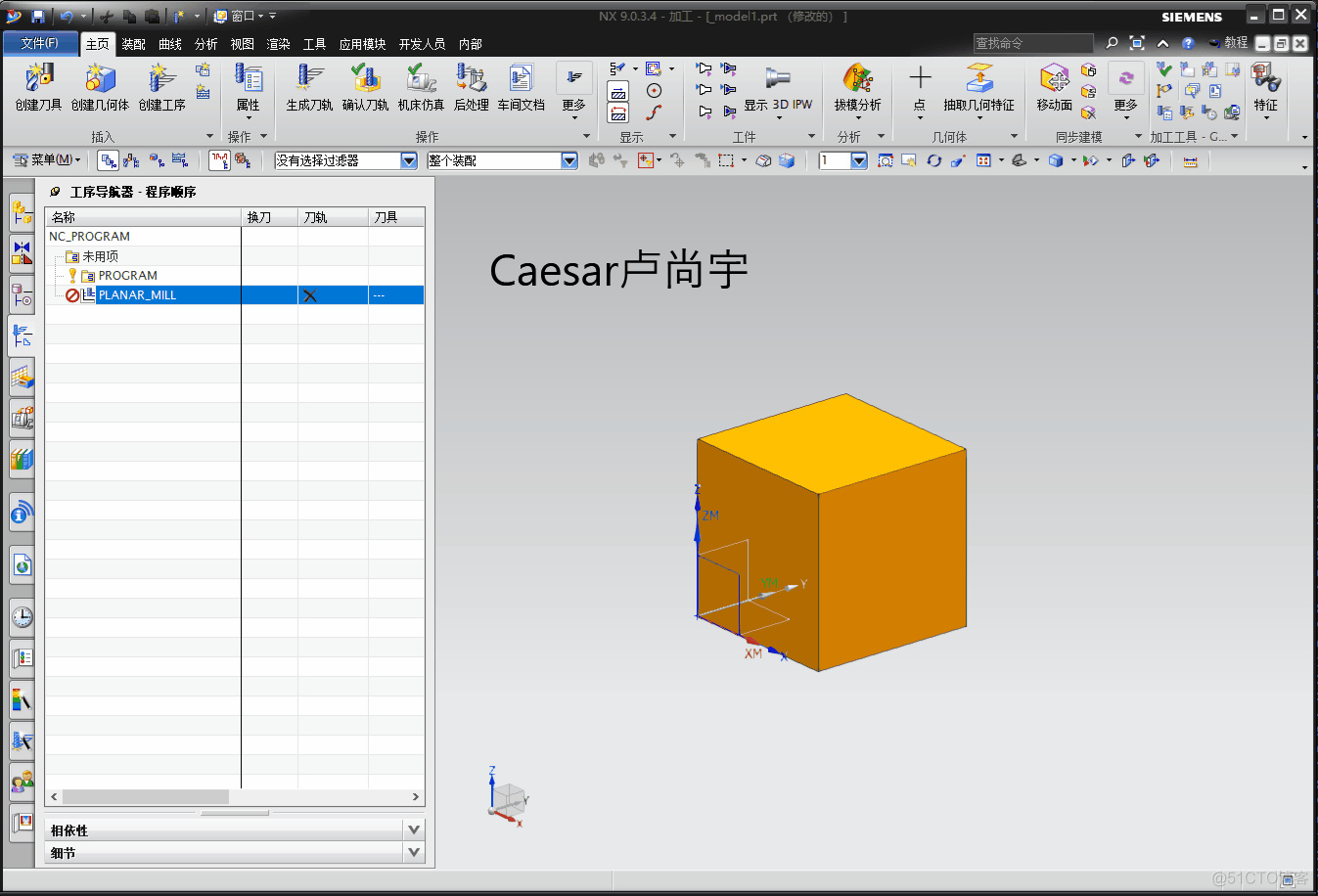Screen dimensions: 1318x896
Task: Open the Window (窗口) dropdown in title bar
Action: pos(238,16)
